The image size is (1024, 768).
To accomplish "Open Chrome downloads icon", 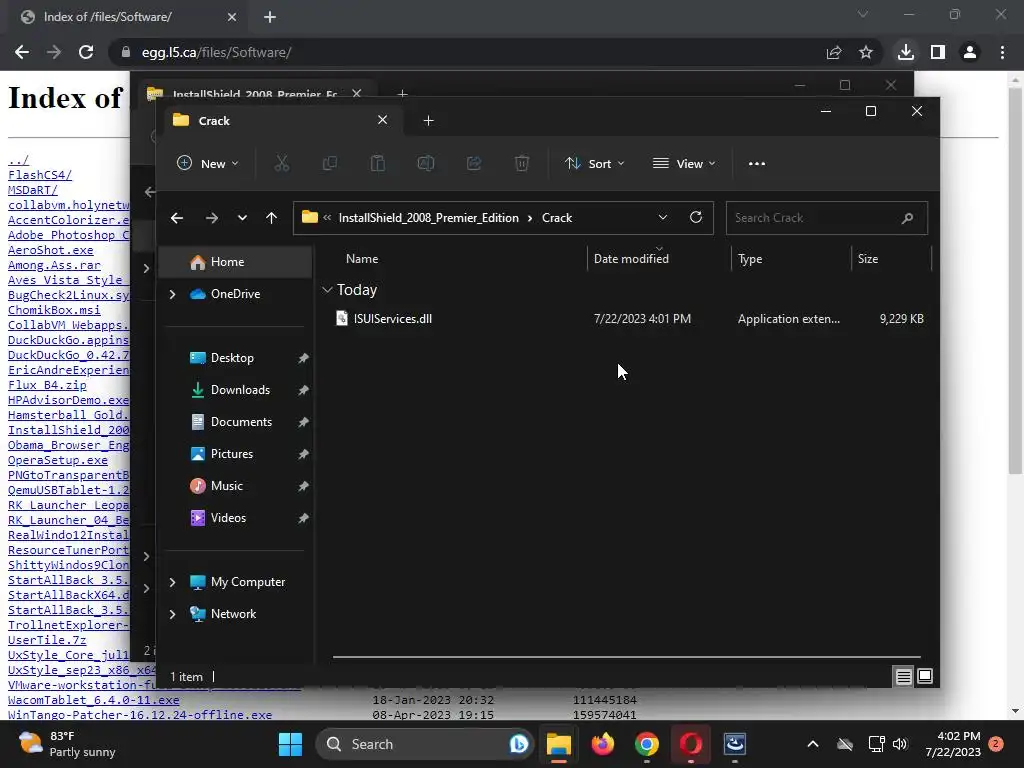I will tap(905, 52).
